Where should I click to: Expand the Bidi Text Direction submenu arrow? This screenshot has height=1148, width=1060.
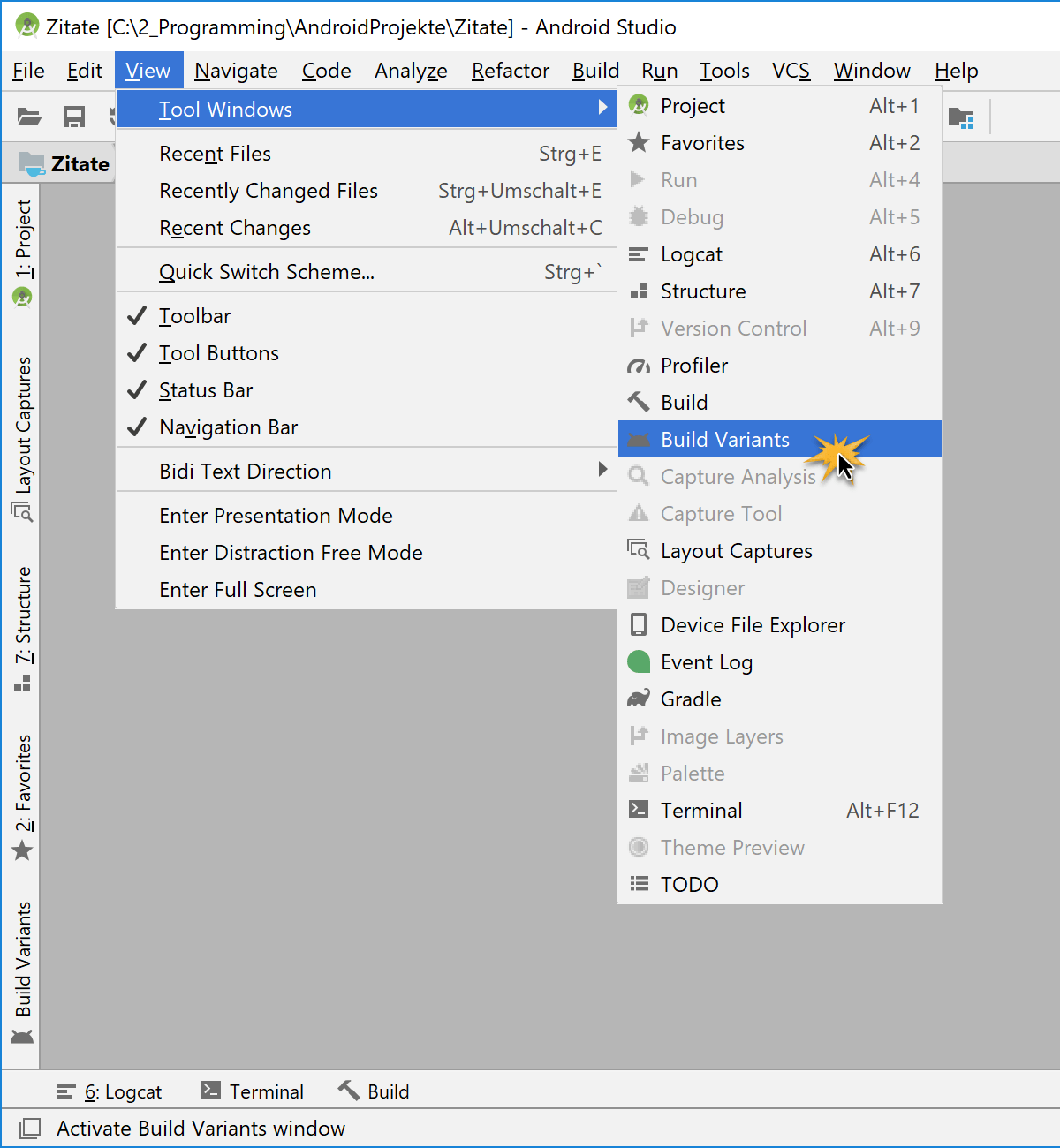coord(602,469)
